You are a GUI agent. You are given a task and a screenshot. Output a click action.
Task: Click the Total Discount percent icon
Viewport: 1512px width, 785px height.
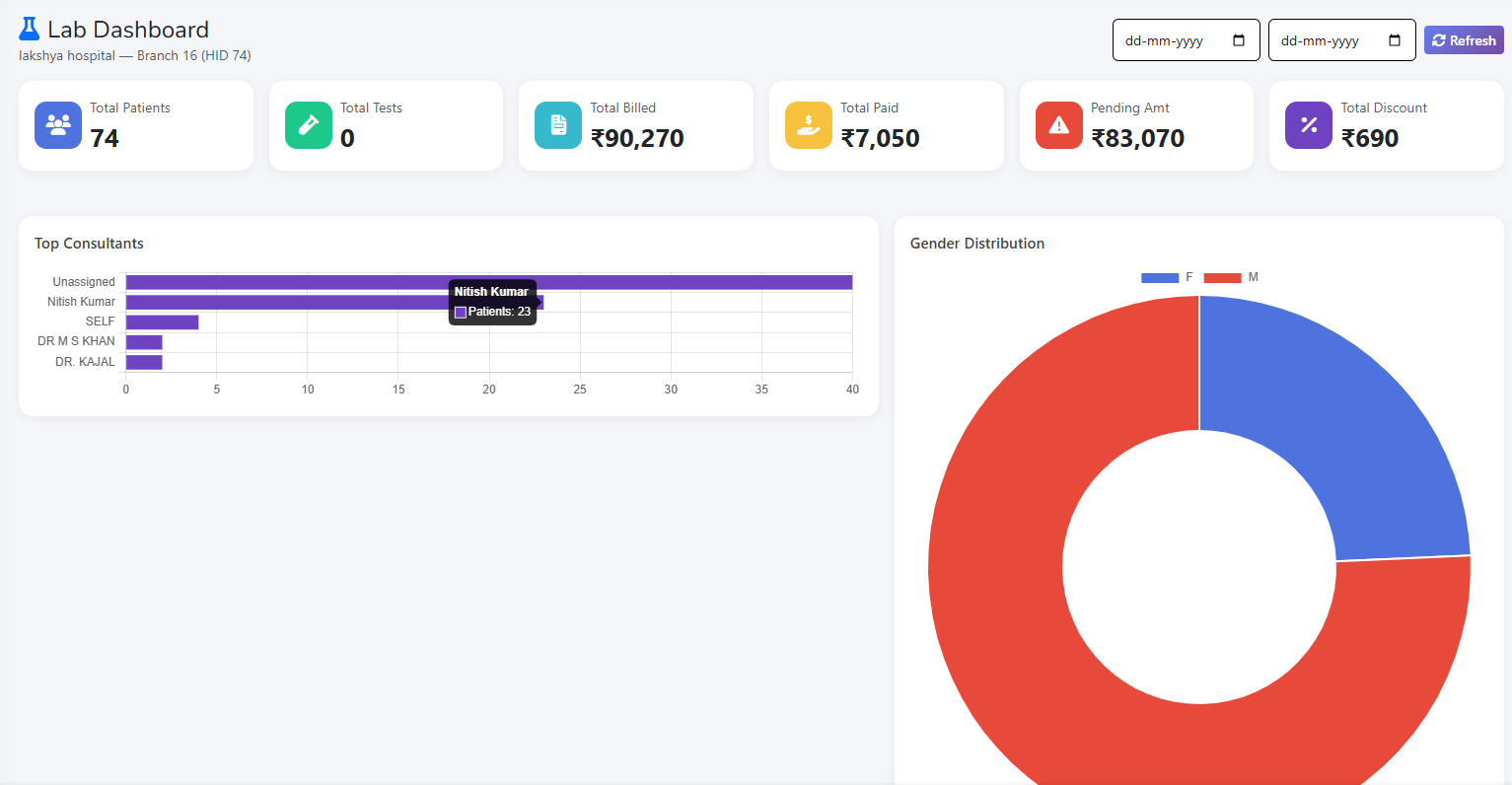(x=1309, y=125)
